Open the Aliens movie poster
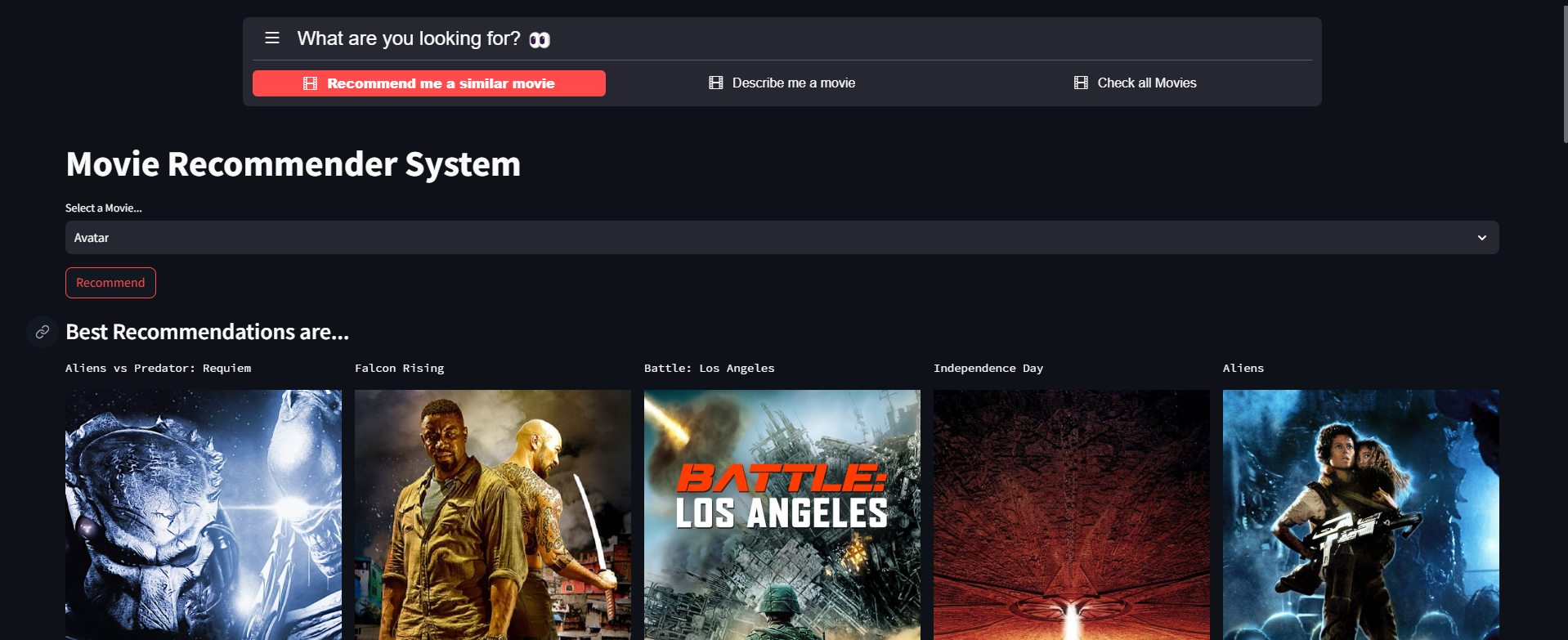Screen dimensions: 1568x640 click(x=1361, y=515)
